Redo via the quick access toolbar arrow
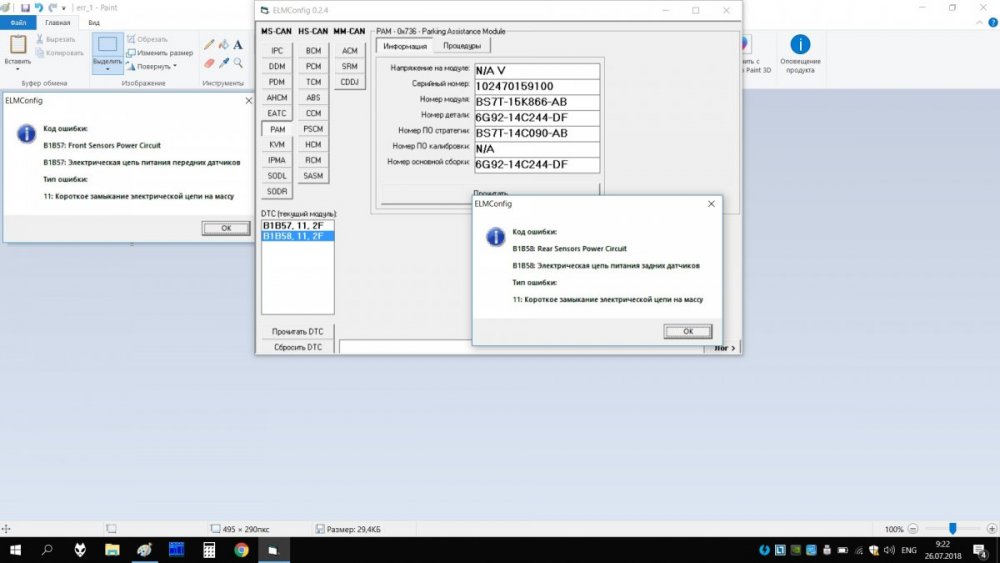Screen dimensions: 1000x563 tap(52, 8)
